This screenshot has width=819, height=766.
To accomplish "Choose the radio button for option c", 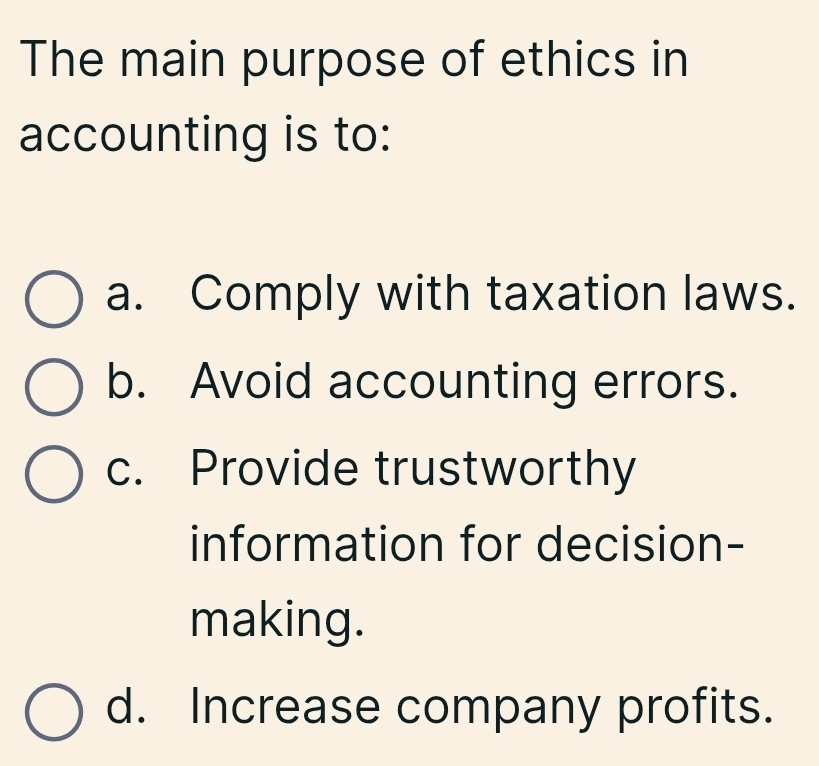I will pyautogui.click(x=54, y=475).
